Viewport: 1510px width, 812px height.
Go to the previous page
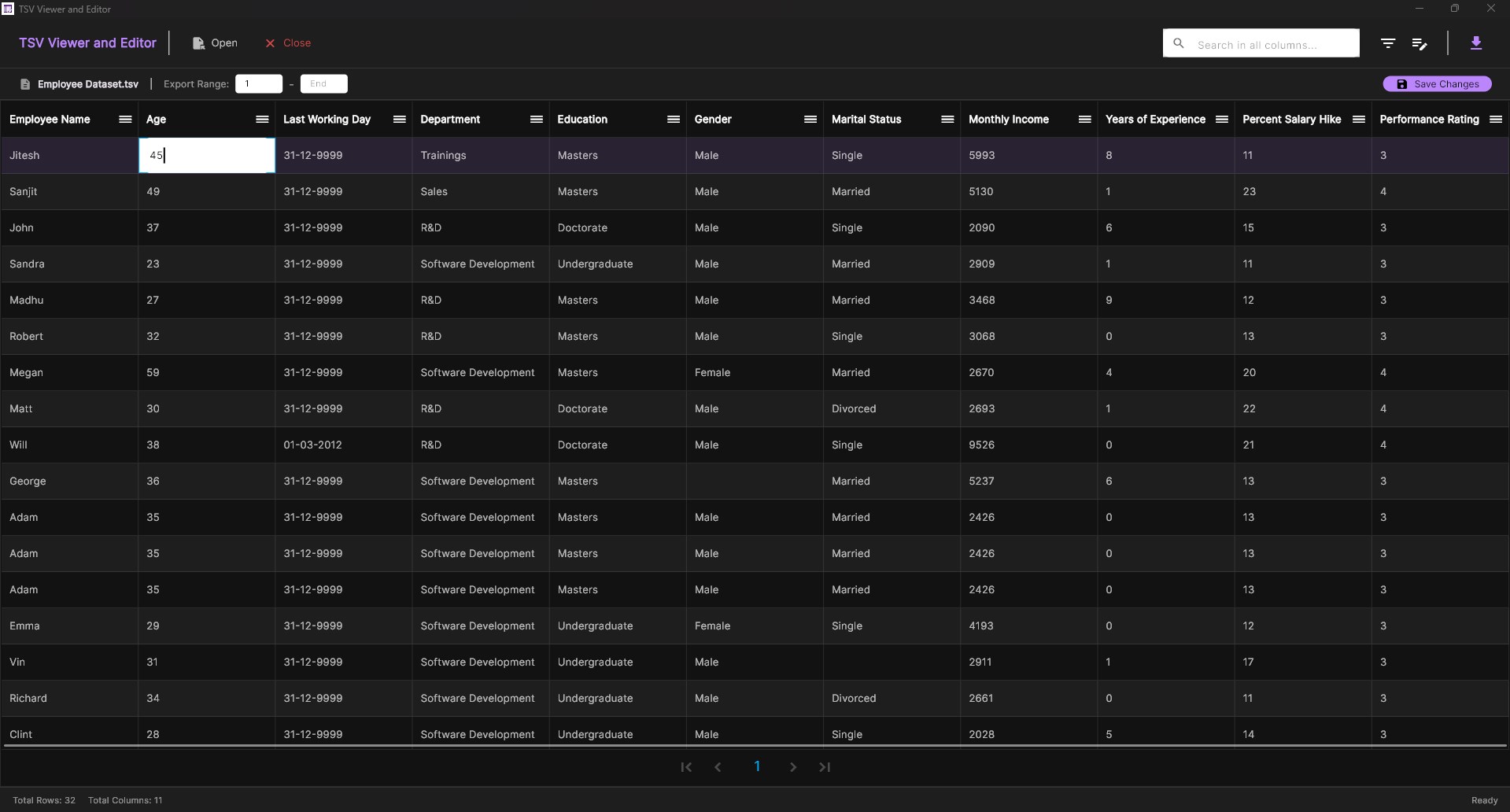point(718,767)
